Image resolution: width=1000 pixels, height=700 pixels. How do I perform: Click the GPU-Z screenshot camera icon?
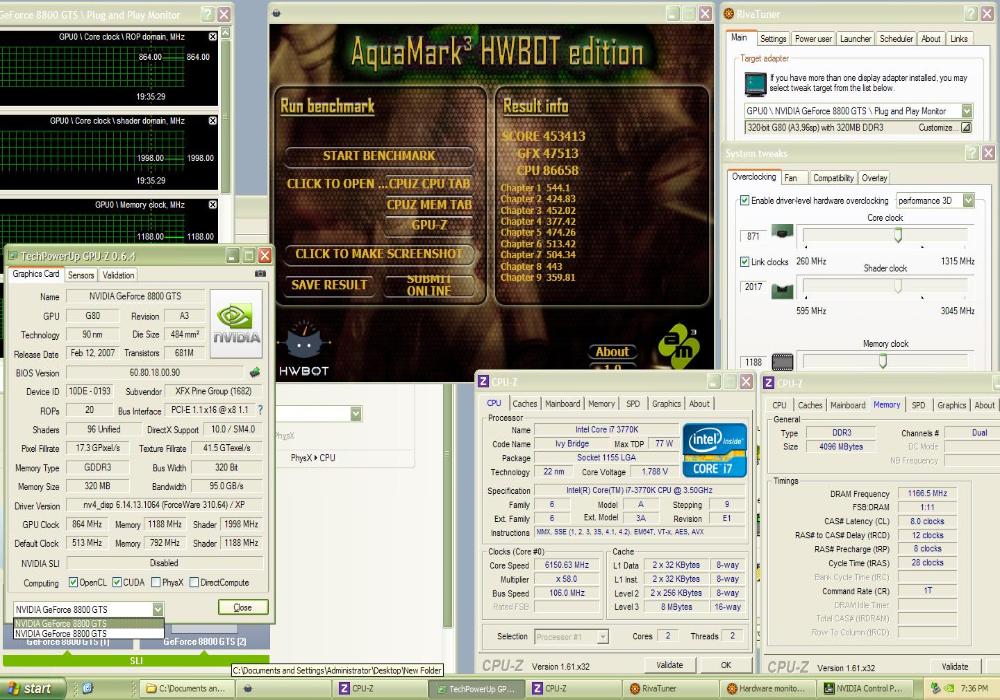(x=260, y=273)
